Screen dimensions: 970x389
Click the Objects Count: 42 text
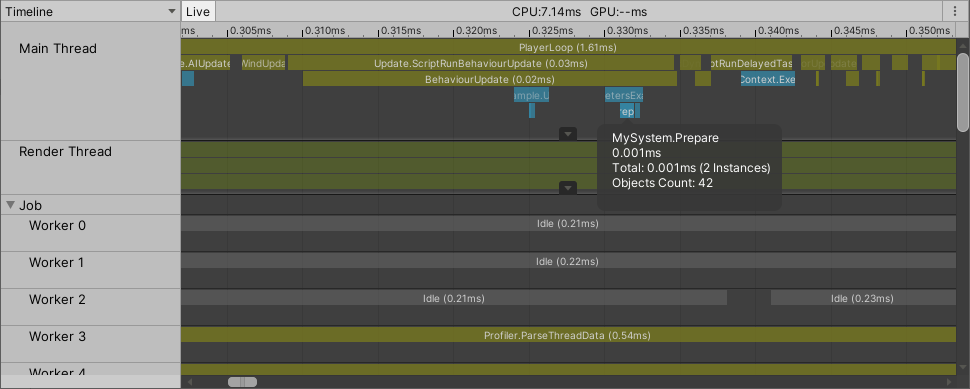662,182
